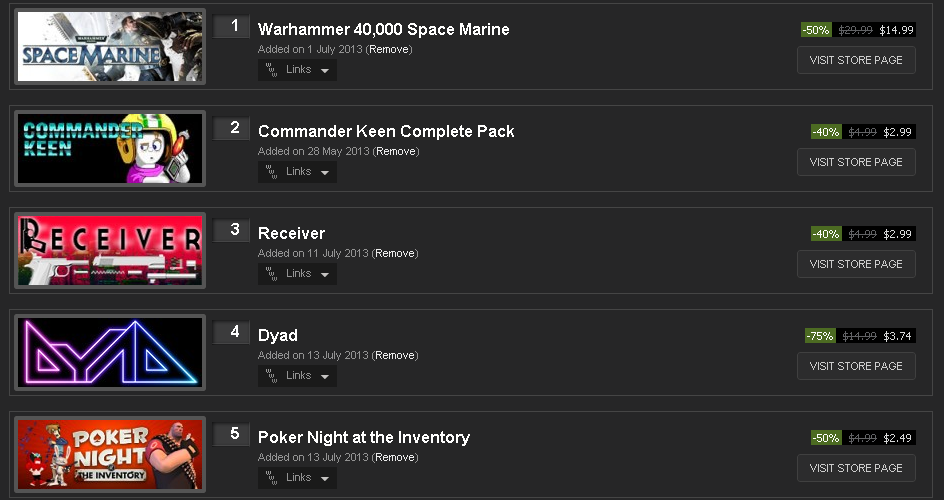Select the Dyad neon logo thumbnail
944x500 pixels.
click(x=110, y=353)
